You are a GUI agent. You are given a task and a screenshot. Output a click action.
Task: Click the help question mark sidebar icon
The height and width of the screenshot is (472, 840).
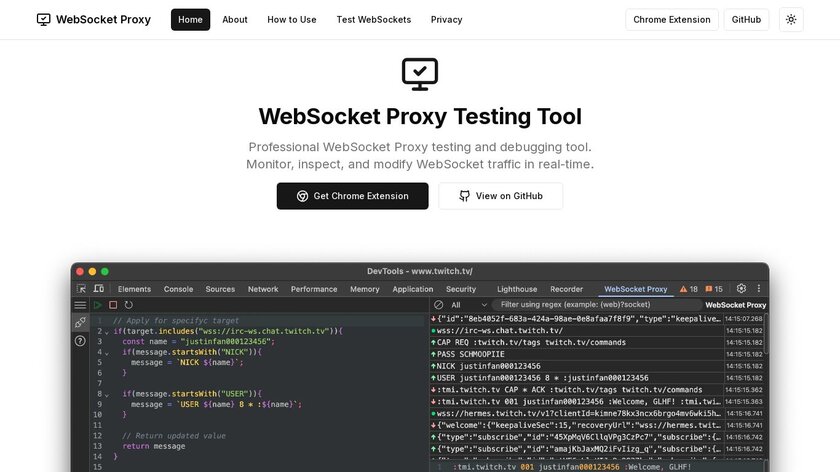[x=80, y=341]
